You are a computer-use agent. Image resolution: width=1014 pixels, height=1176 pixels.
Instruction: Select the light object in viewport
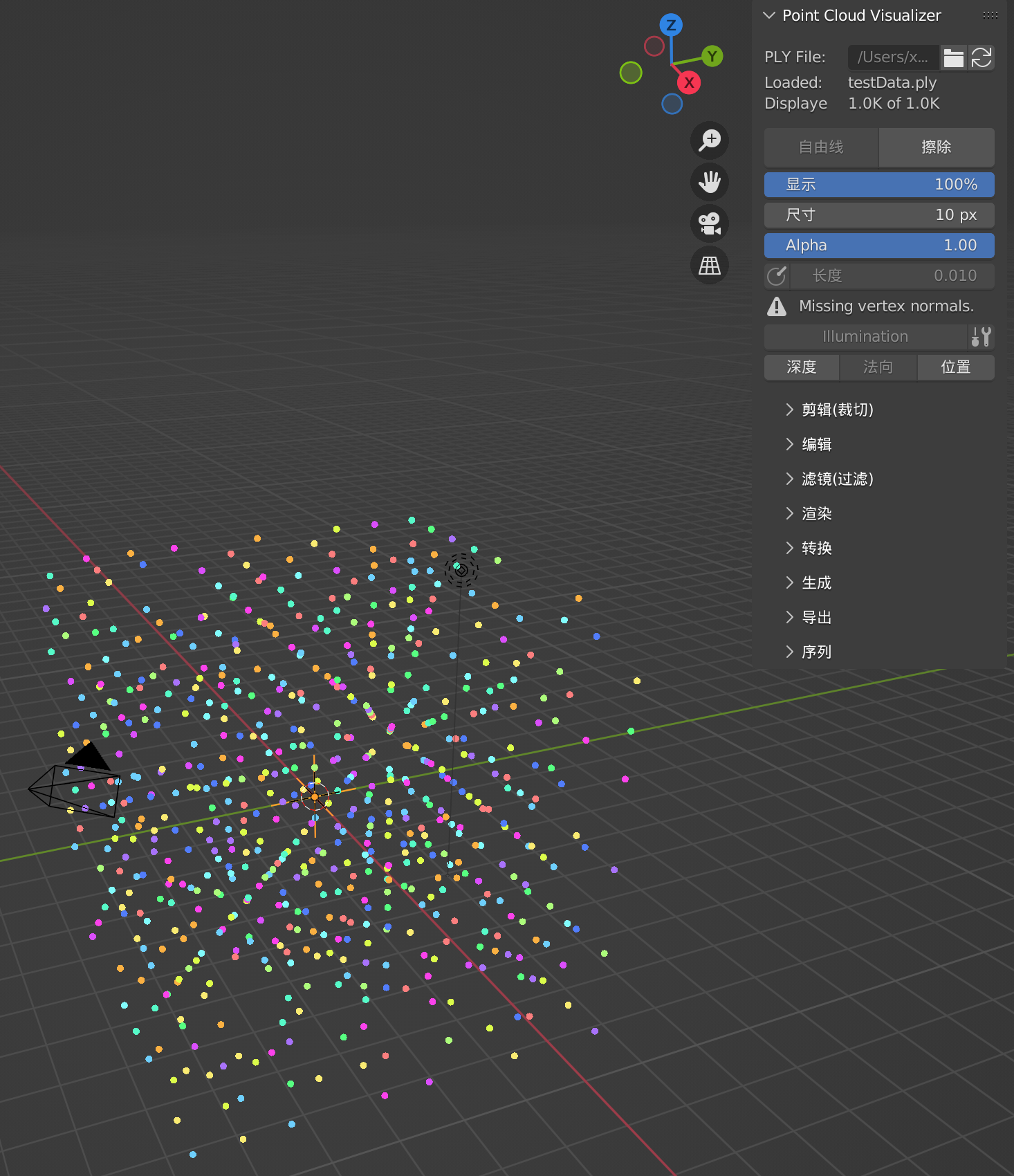tap(461, 570)
